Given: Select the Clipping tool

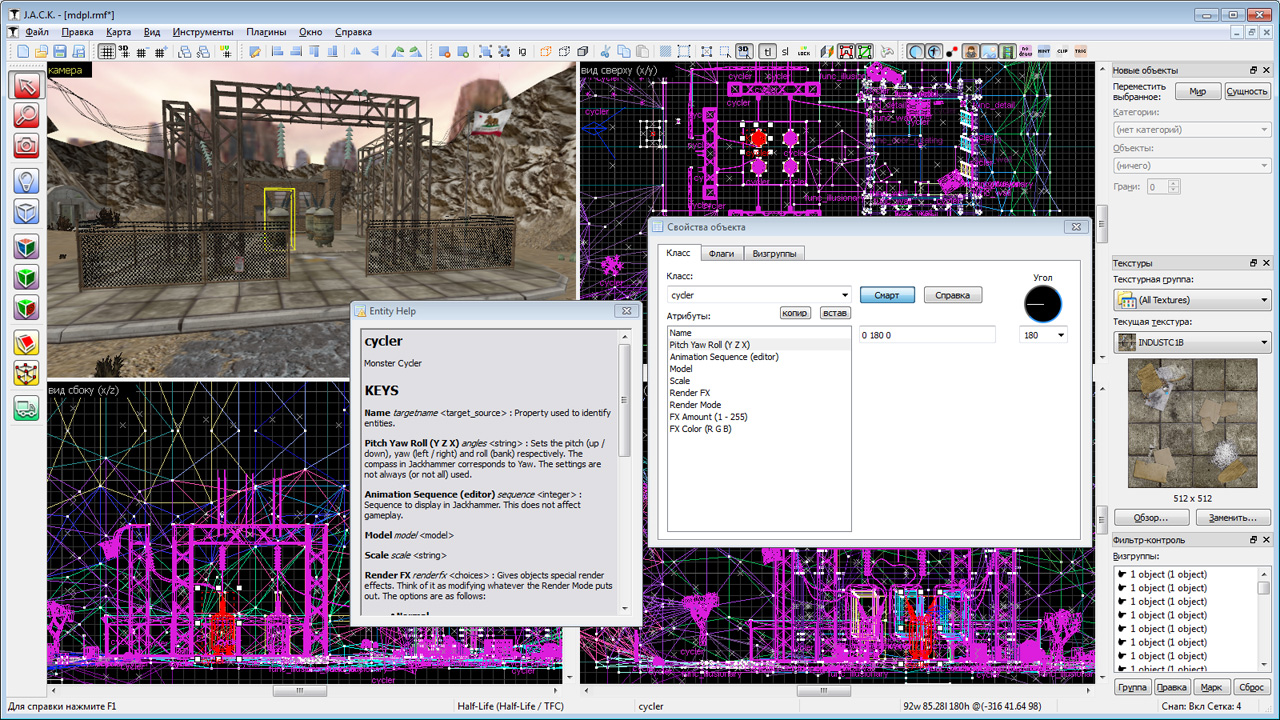Looking at the screenshot, I should [x=26, y=342].
